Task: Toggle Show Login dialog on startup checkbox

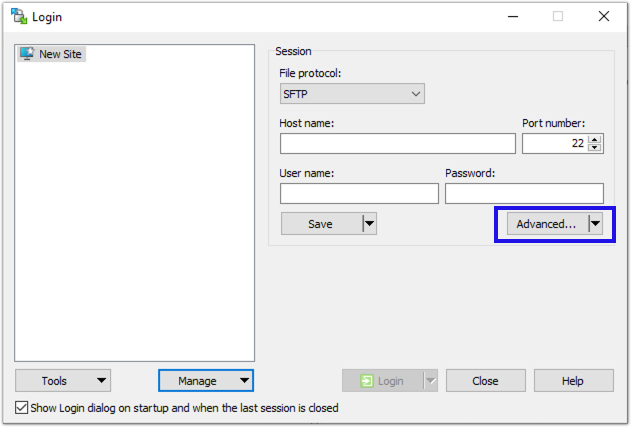Action: pyautogui.click(x=21, y=408)
